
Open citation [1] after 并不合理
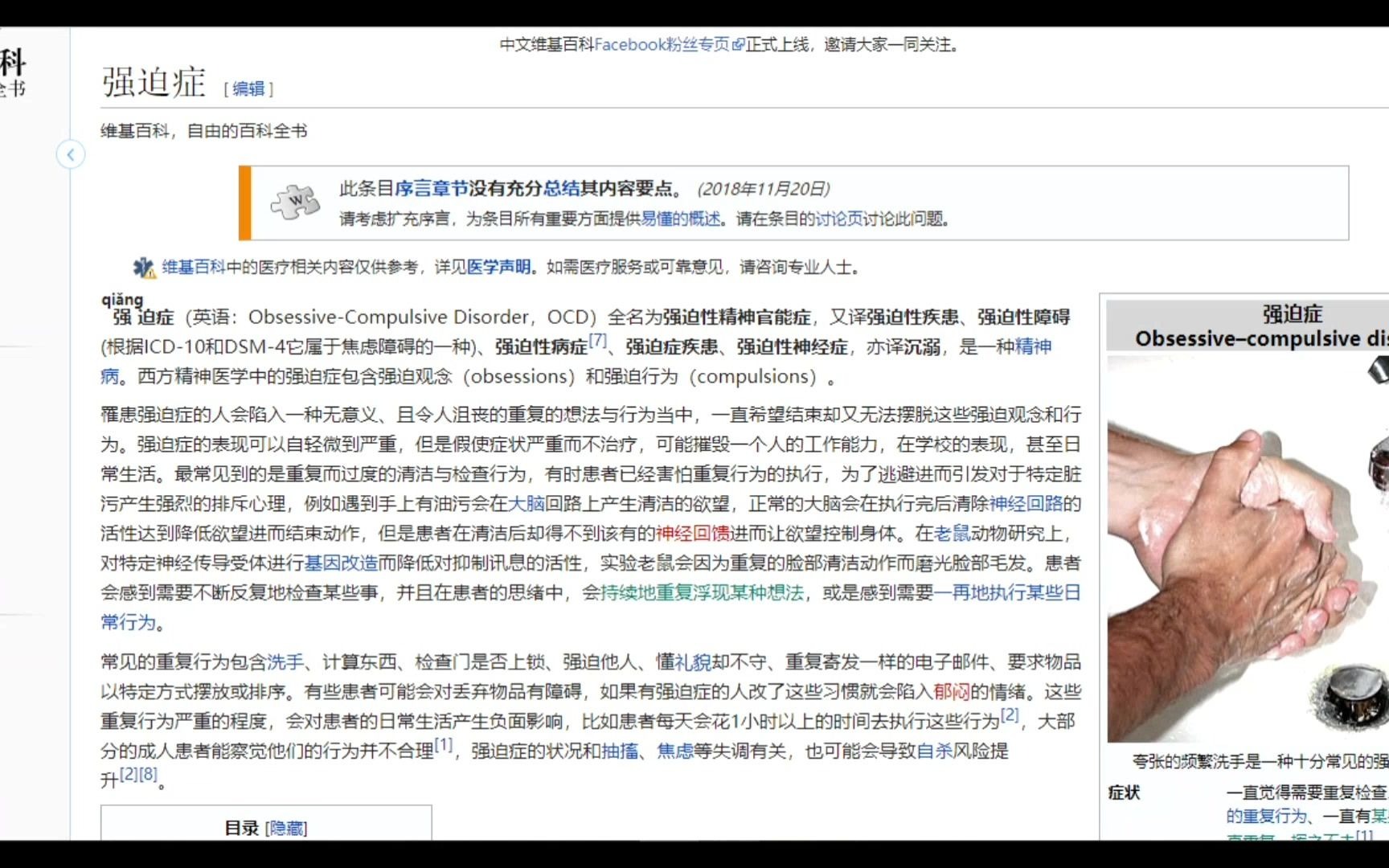pyautogui.click(x=444, y=745)
